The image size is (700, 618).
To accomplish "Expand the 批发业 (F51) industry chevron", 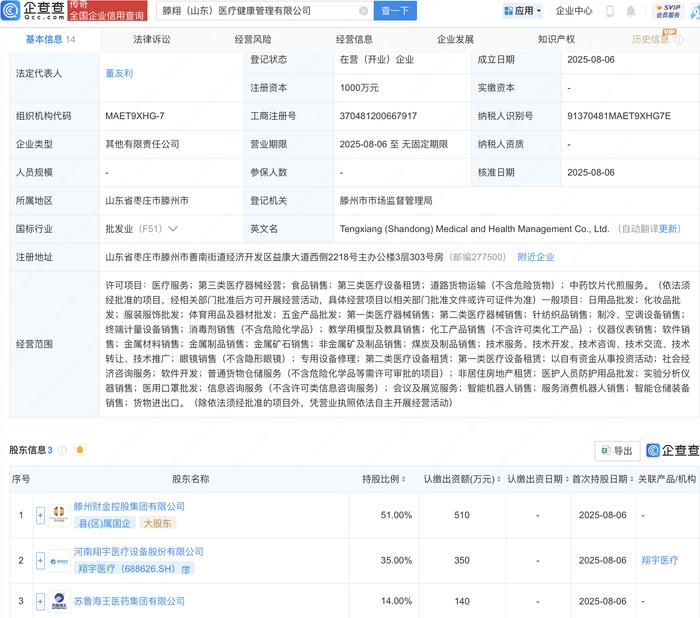I will tap(173, 229).
